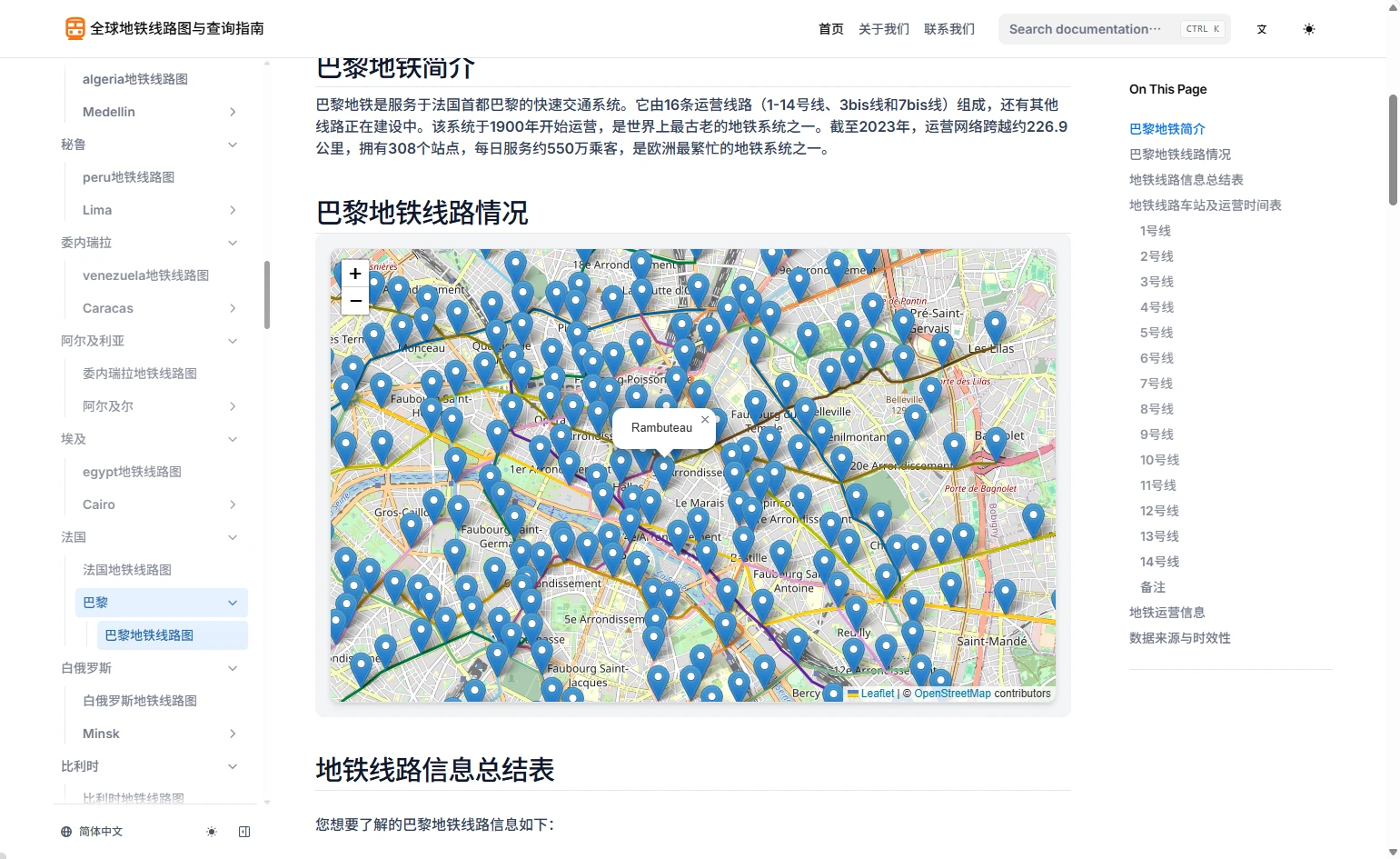Switch theme using the sidebar footer sun icon

pos(212,832)
